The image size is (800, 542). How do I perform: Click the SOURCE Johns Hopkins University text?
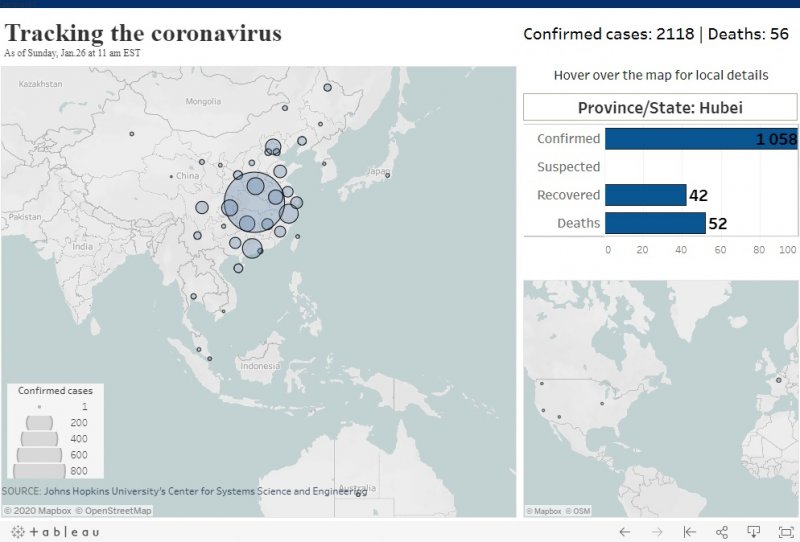point(182,491)
